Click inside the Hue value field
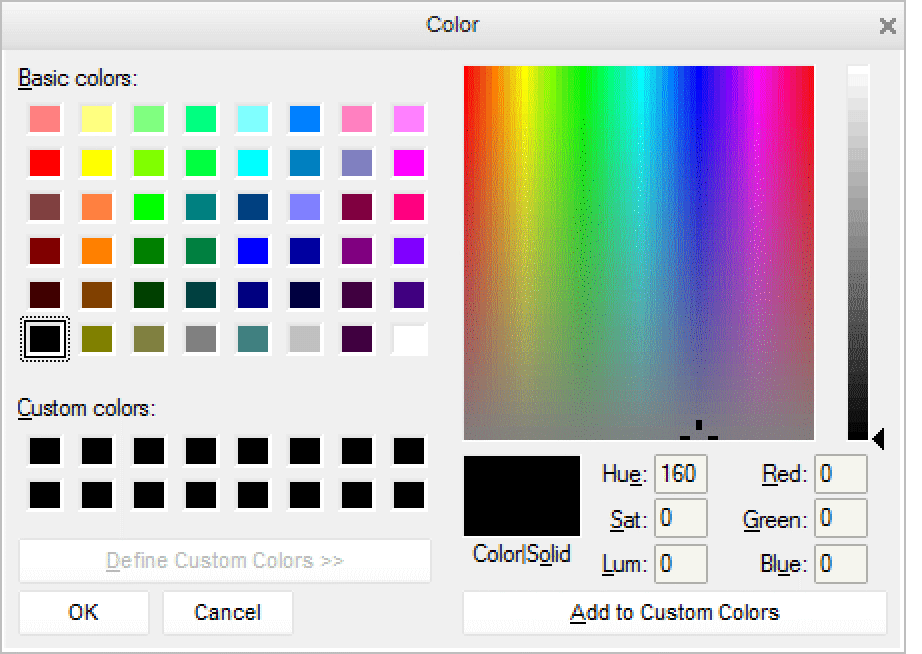 [680, 474]
